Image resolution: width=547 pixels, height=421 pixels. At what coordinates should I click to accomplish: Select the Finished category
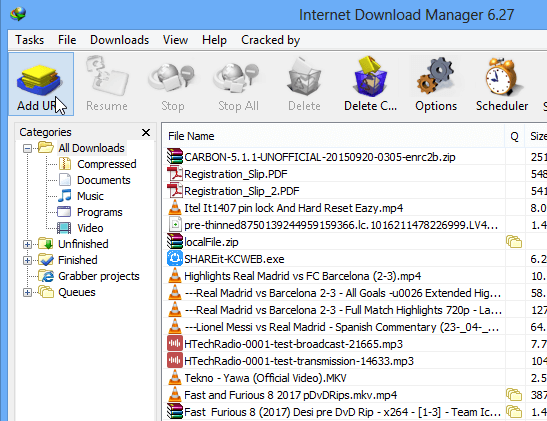tap(77, 260)
